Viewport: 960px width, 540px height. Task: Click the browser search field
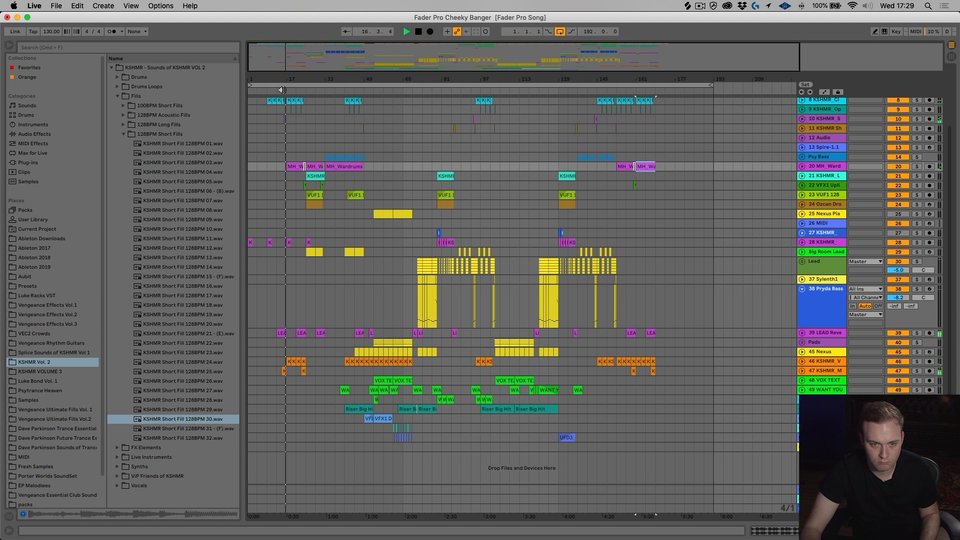tap(127, 47)
